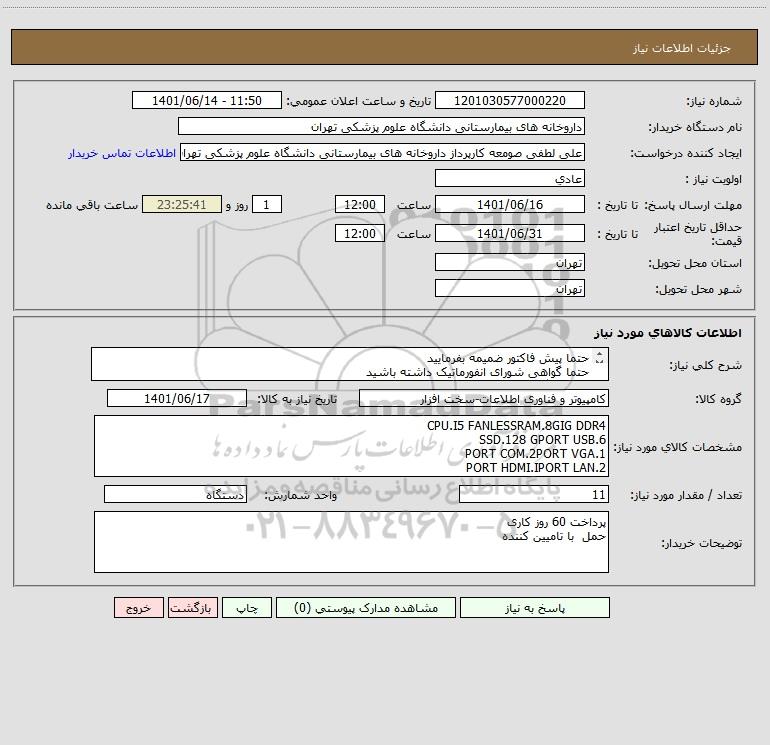The image size is (770, 745).
Task: Click the حداقل تاریخ اعتبار قیمت label
Action: (698, 234)
